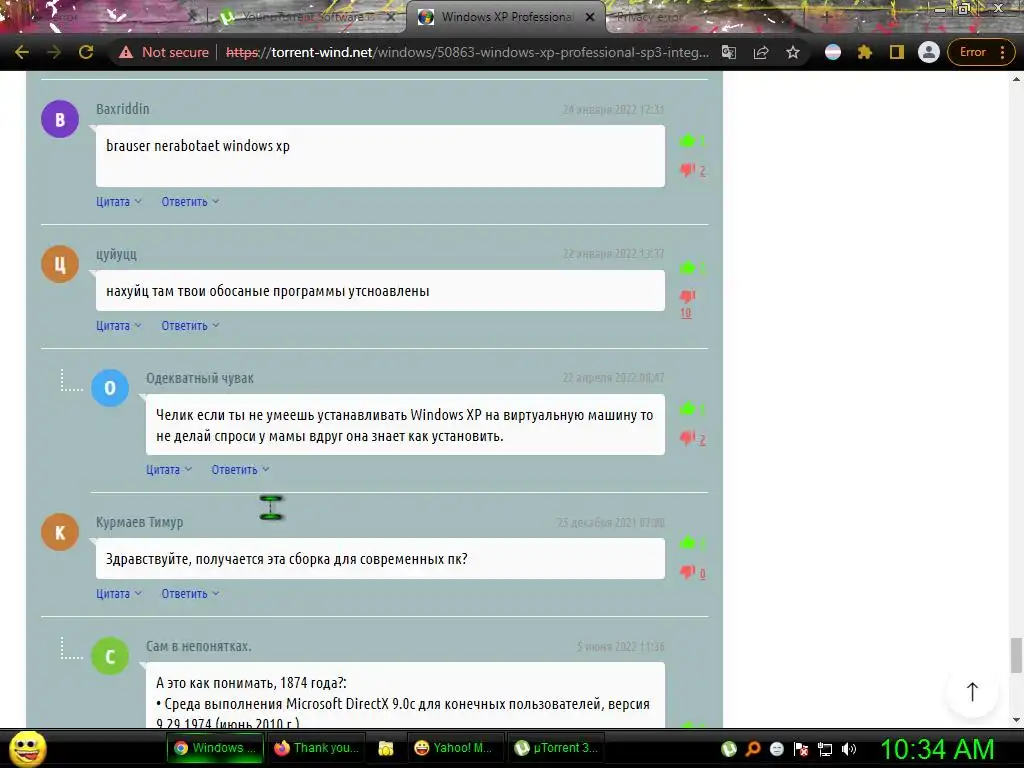Click цуйуцц's orange Ц avatar
1024x768 pixels.
tap(60, 264)
